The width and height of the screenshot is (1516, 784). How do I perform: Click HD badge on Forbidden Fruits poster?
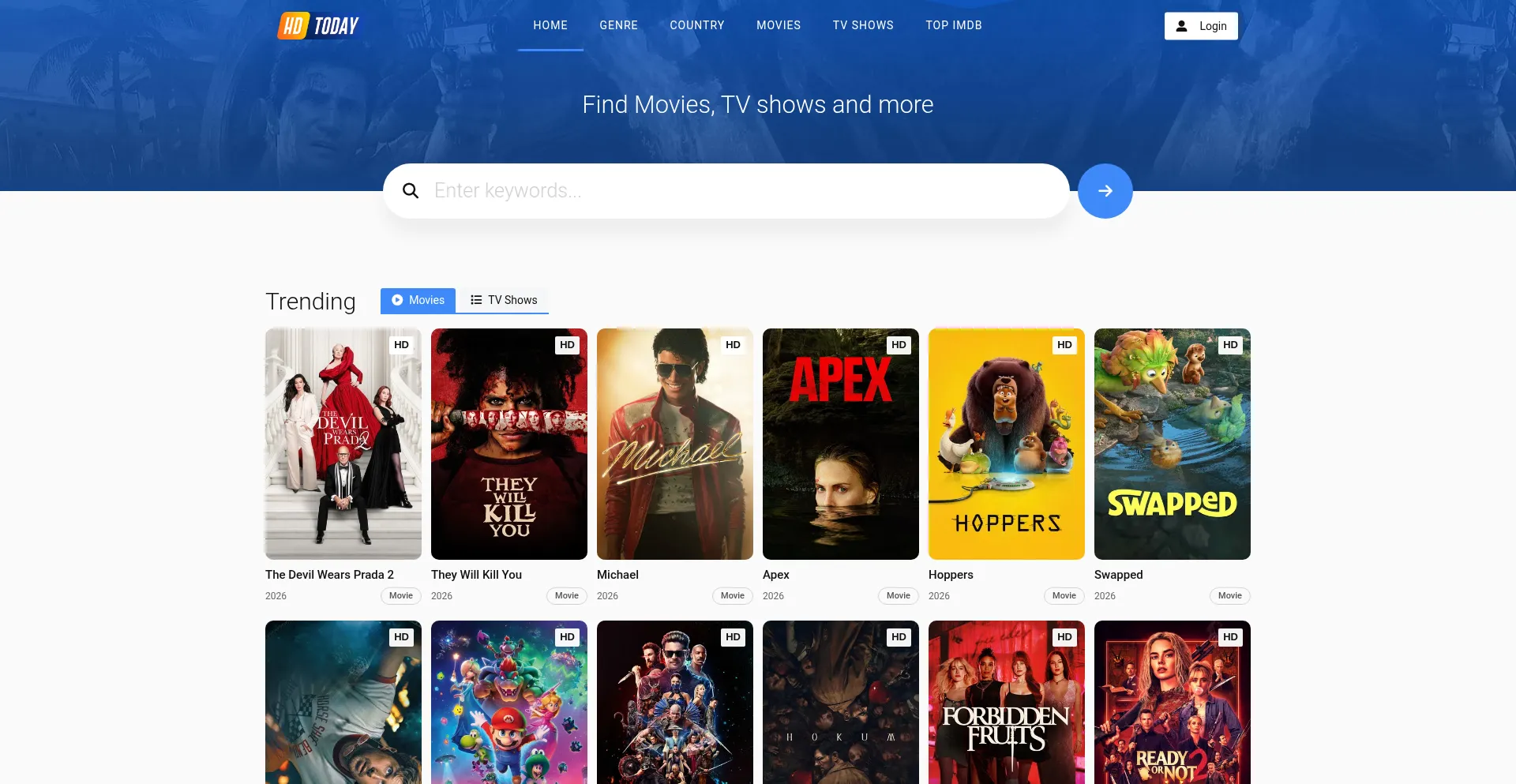pyautogui.click(x=1064, y=637)
